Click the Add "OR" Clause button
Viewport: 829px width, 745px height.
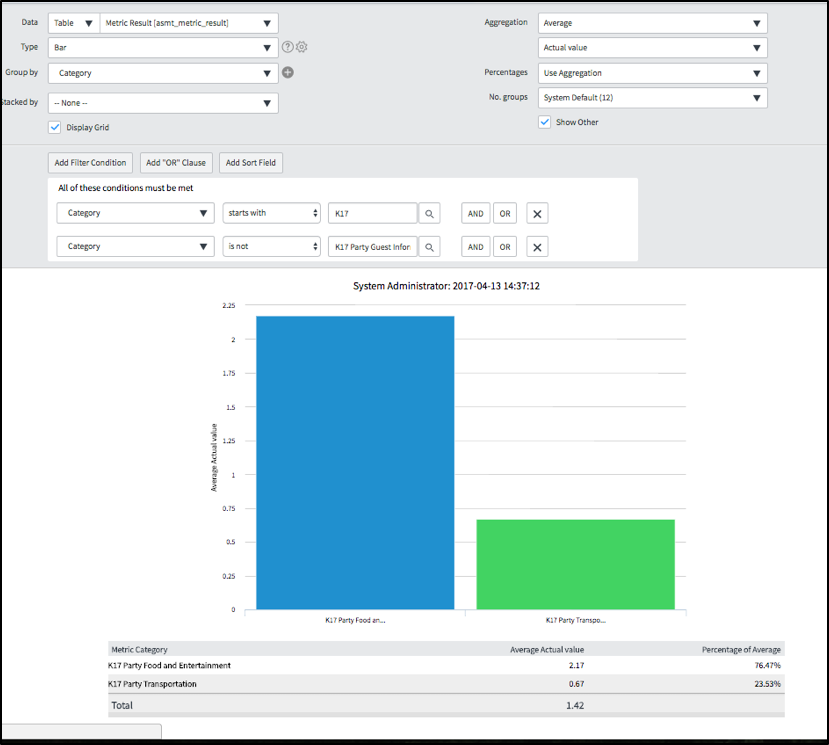click(x=175, y=162)
